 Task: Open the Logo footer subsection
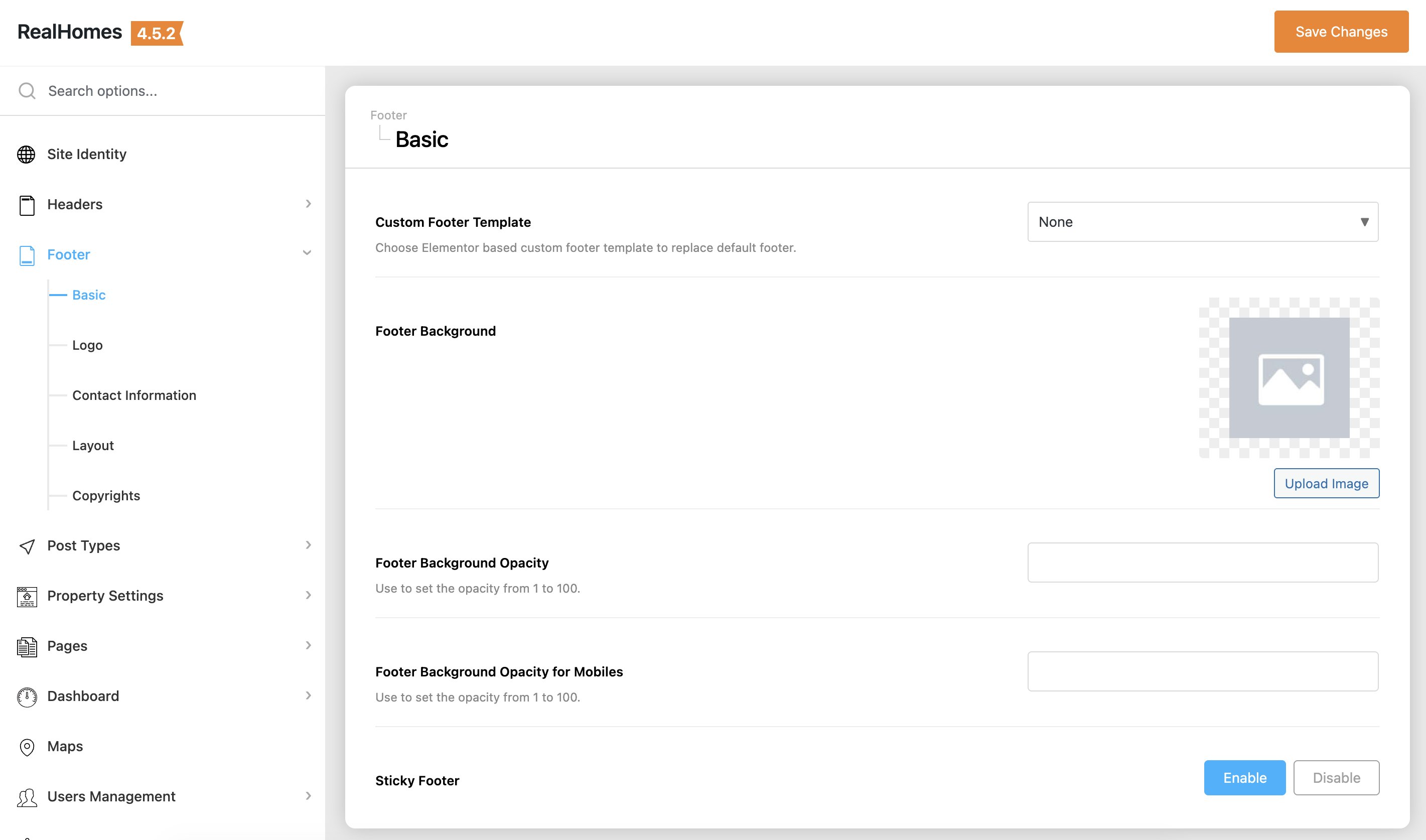click(87, 345)
